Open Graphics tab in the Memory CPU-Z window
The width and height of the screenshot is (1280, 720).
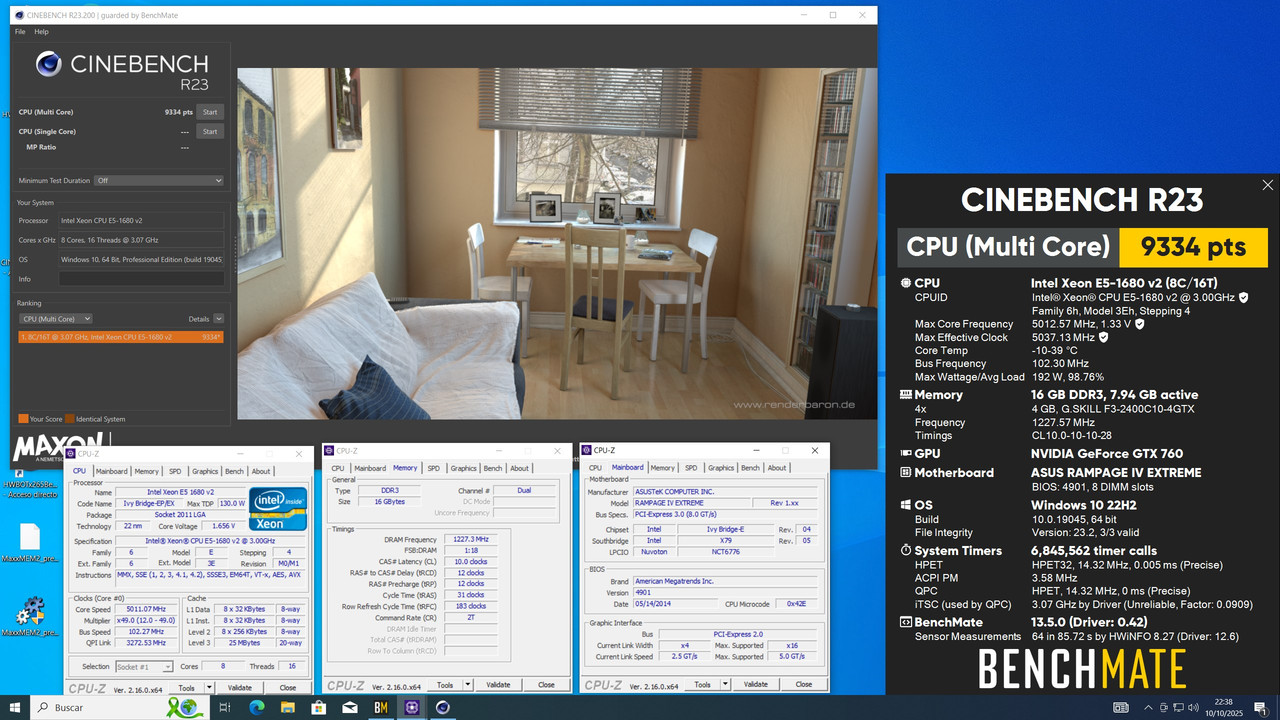point(463,468)
